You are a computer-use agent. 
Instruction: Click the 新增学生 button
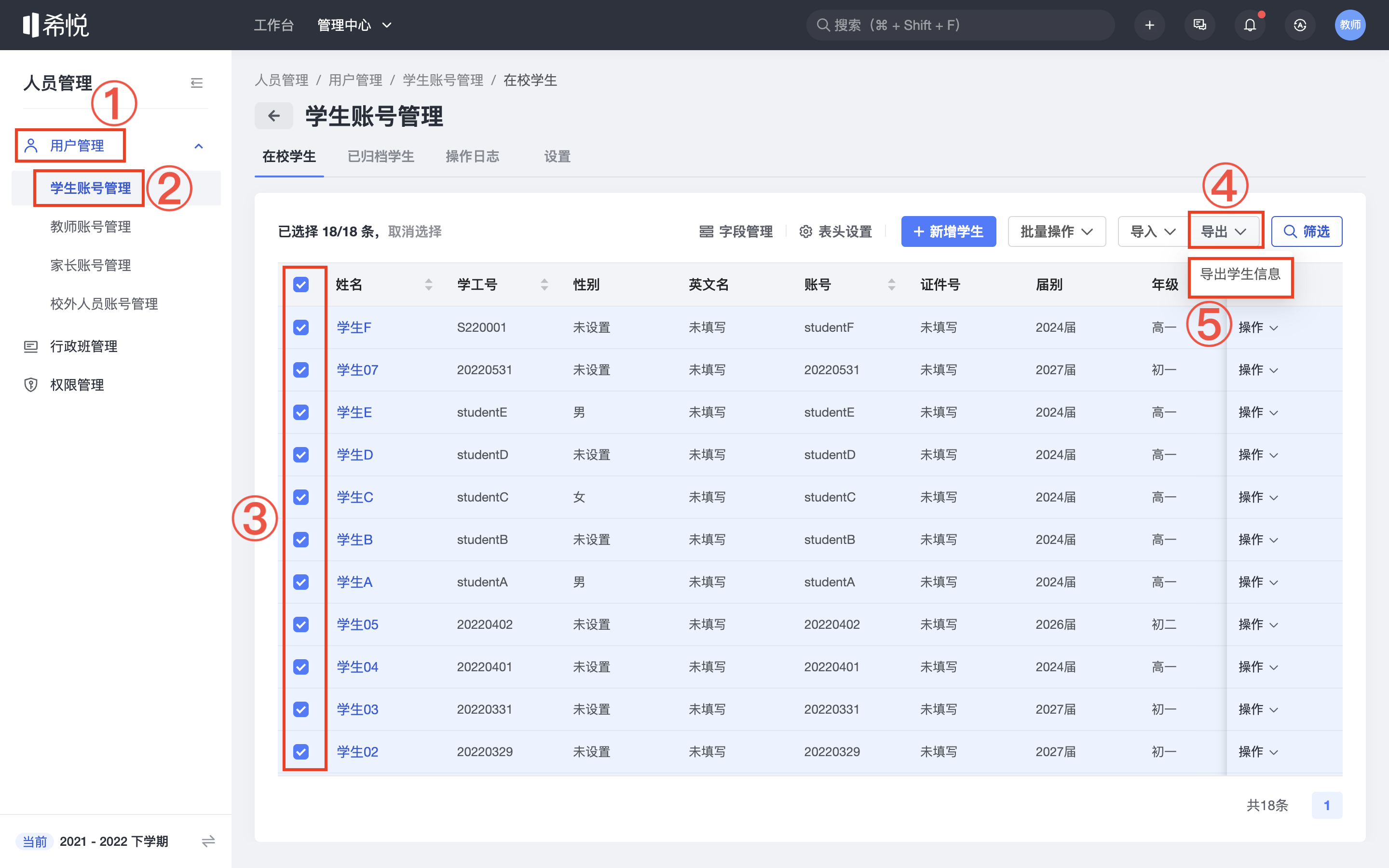(948, 231)
